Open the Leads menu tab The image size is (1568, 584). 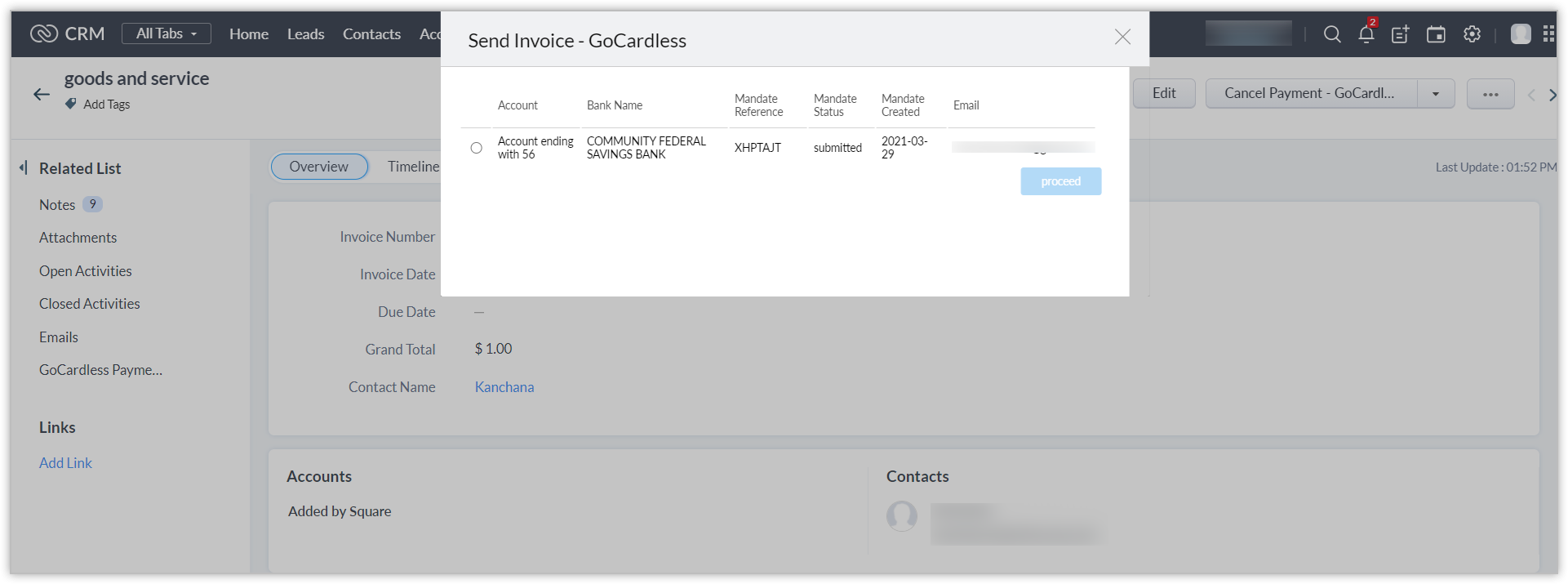pos(305,34)
